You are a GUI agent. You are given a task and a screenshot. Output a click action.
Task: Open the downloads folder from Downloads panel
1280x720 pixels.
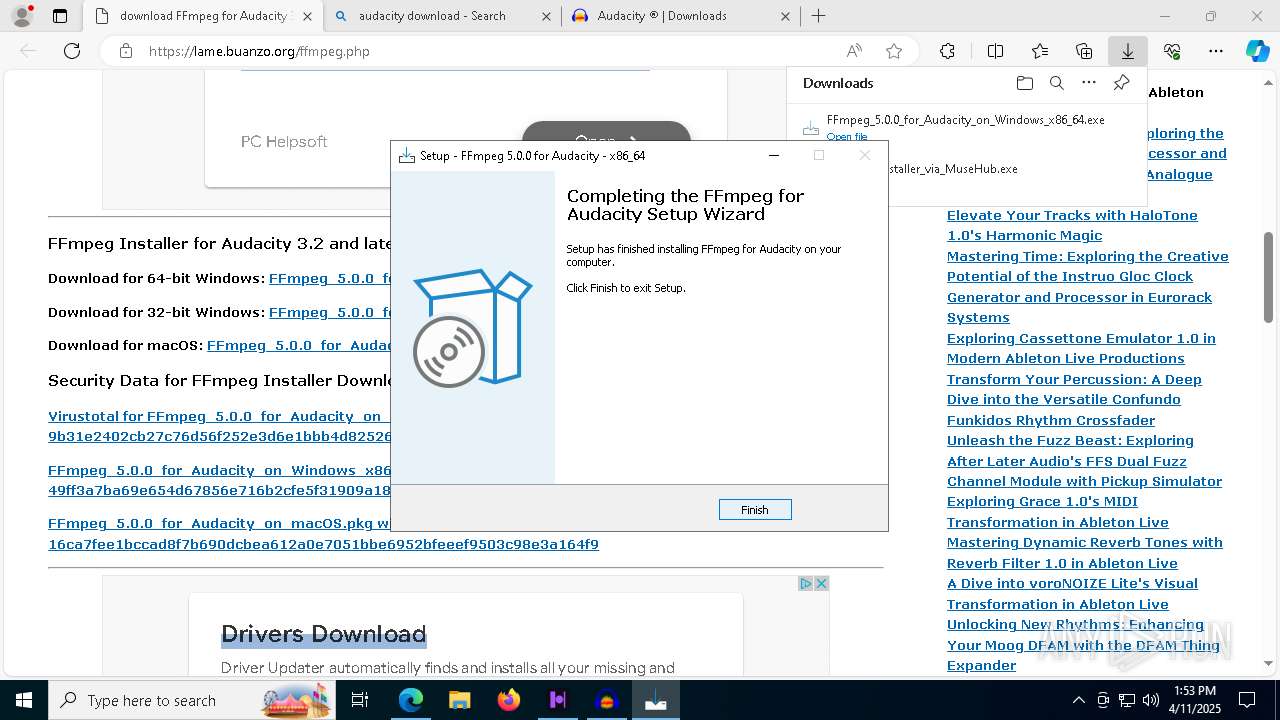coord(1024,83)
